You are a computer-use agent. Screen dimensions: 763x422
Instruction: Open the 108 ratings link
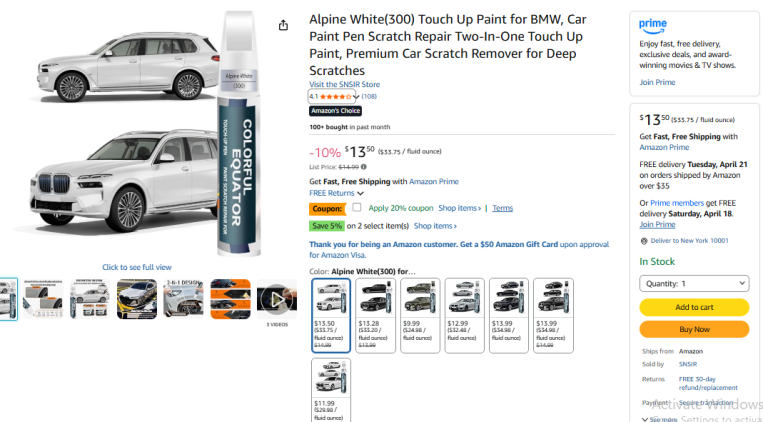pos(369,96)
